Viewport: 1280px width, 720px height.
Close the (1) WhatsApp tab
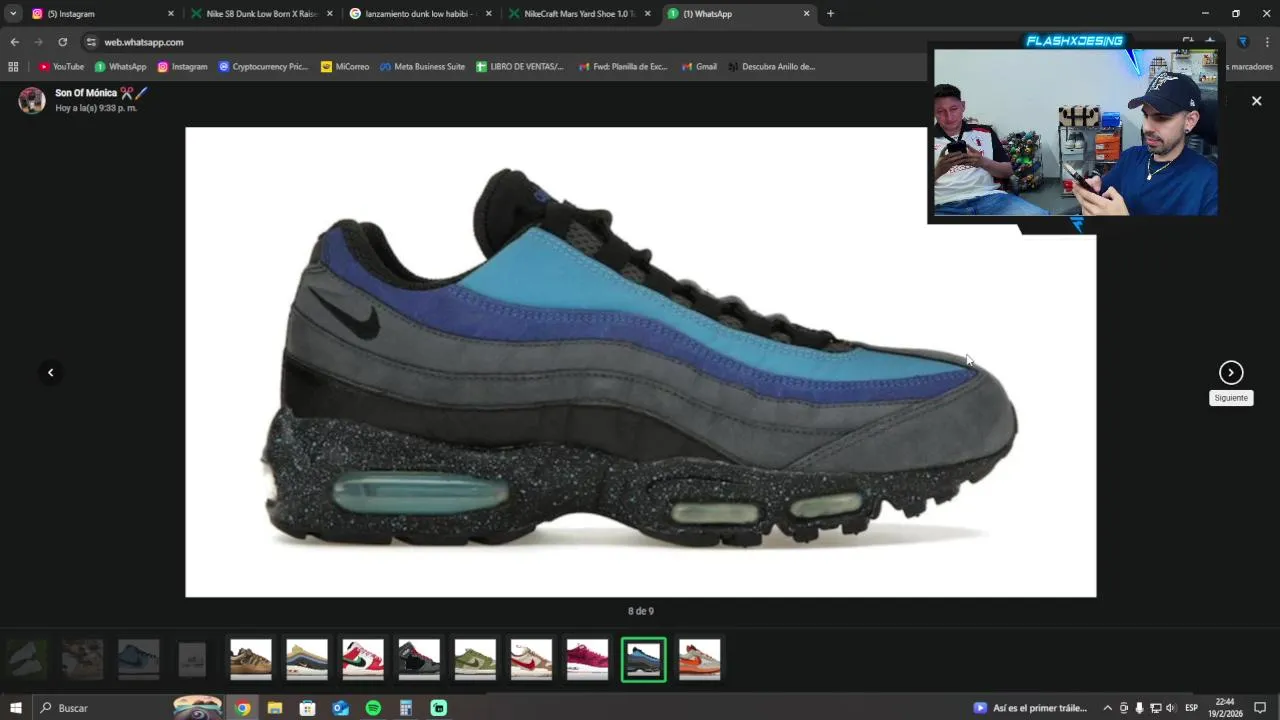pos(806,14)
